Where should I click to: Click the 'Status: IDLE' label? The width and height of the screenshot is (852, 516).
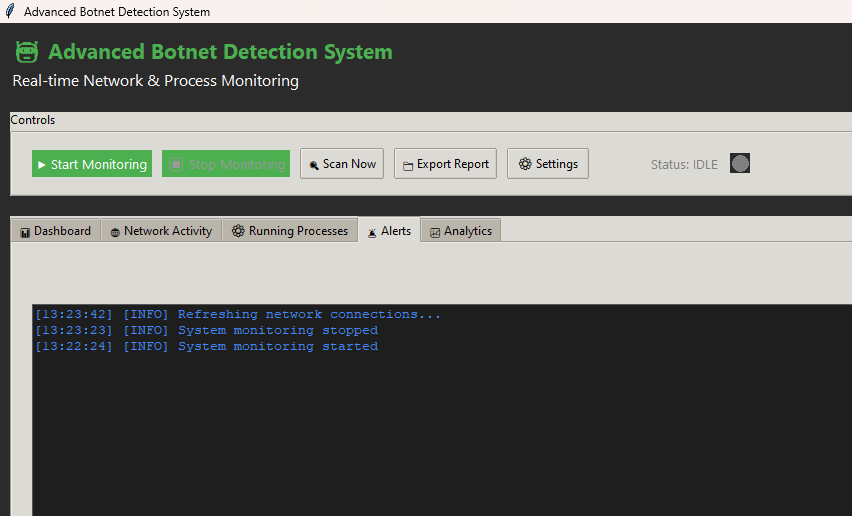[684, 165]
